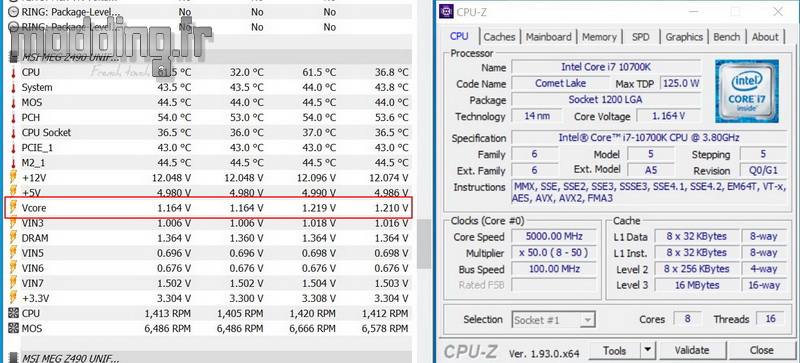This screenshot has height=363, width=800.
Task: Click the lightning icon beside +12V
Action: click(x=13, y=178)
